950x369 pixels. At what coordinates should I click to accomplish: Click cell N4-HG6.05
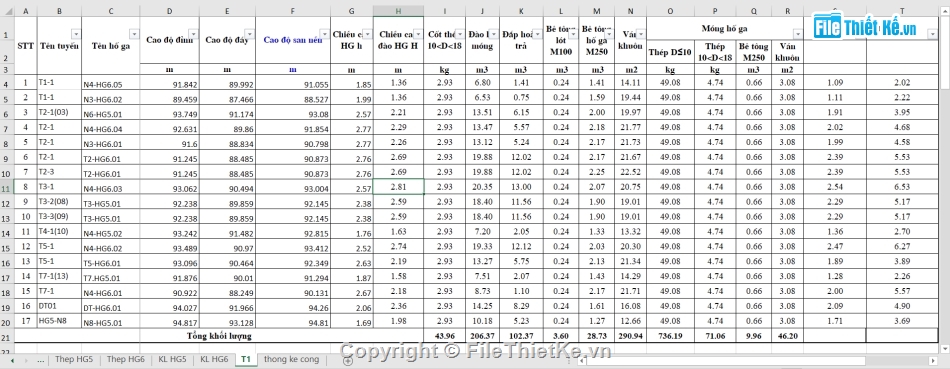[111, 83]
